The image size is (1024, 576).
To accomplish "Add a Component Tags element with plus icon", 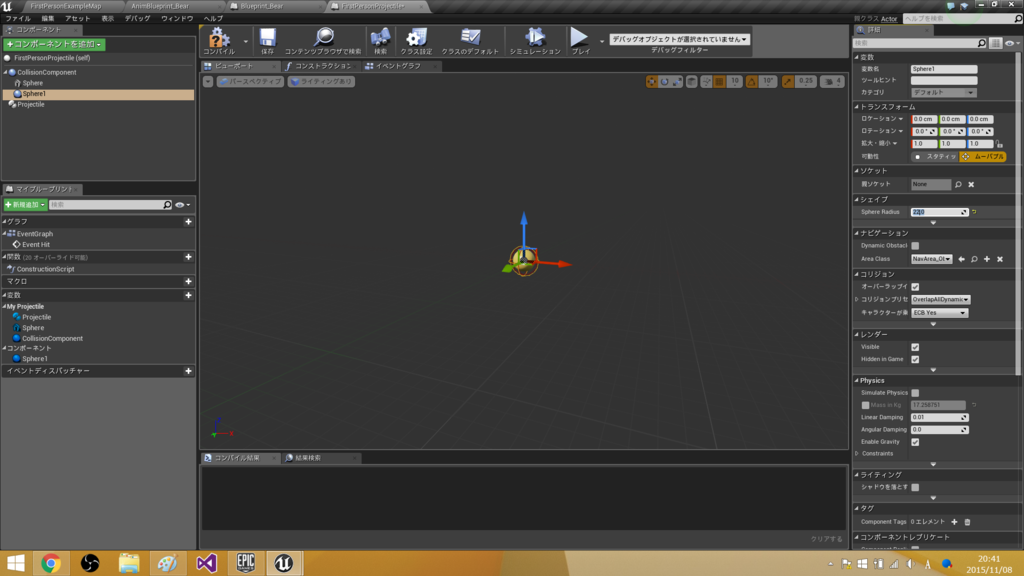I will point(954,522).
